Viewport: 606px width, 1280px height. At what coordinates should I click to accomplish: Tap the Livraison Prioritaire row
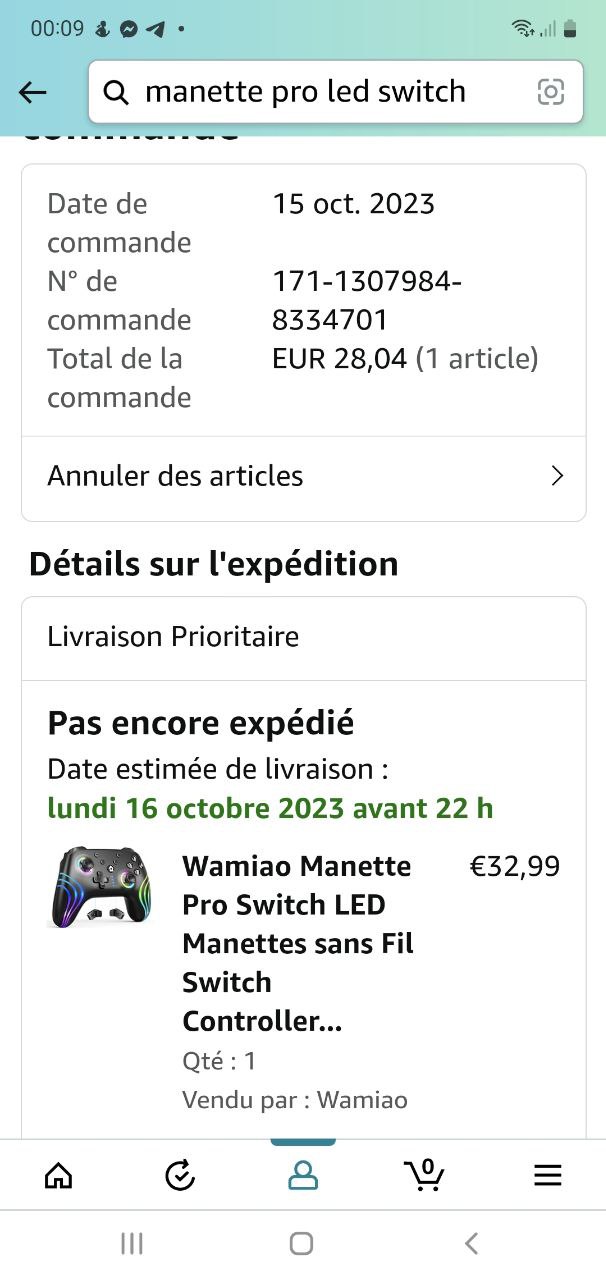coord(303,637)
